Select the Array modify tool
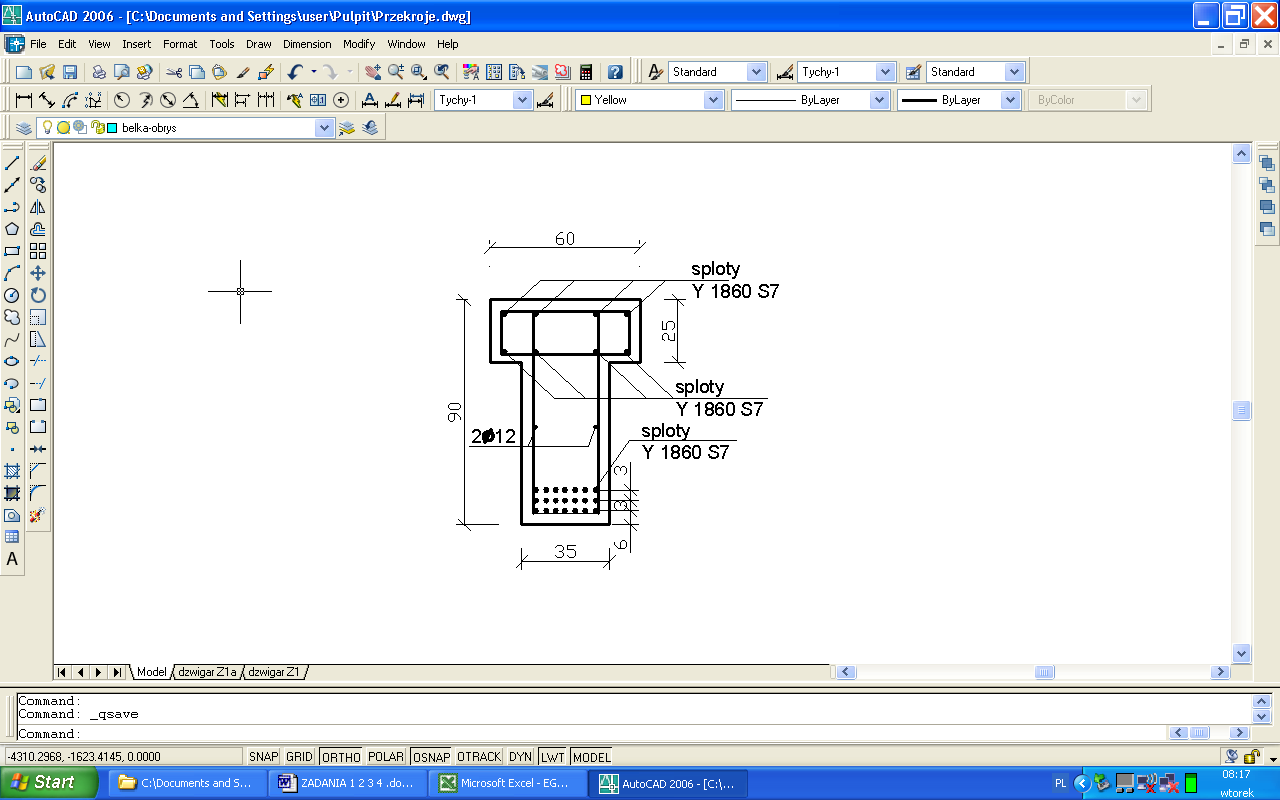 click(38, 251)
